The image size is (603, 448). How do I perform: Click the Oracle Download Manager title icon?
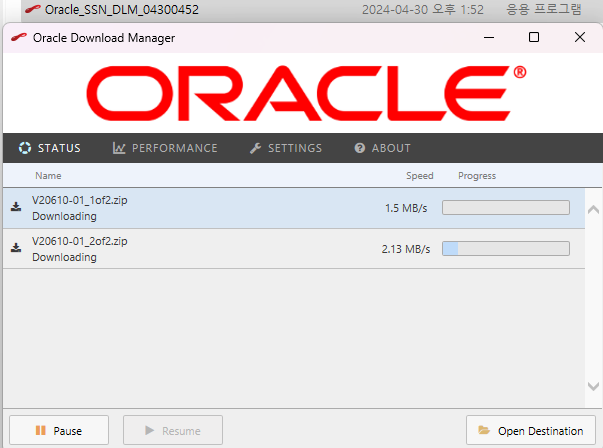tap(19, 37)
